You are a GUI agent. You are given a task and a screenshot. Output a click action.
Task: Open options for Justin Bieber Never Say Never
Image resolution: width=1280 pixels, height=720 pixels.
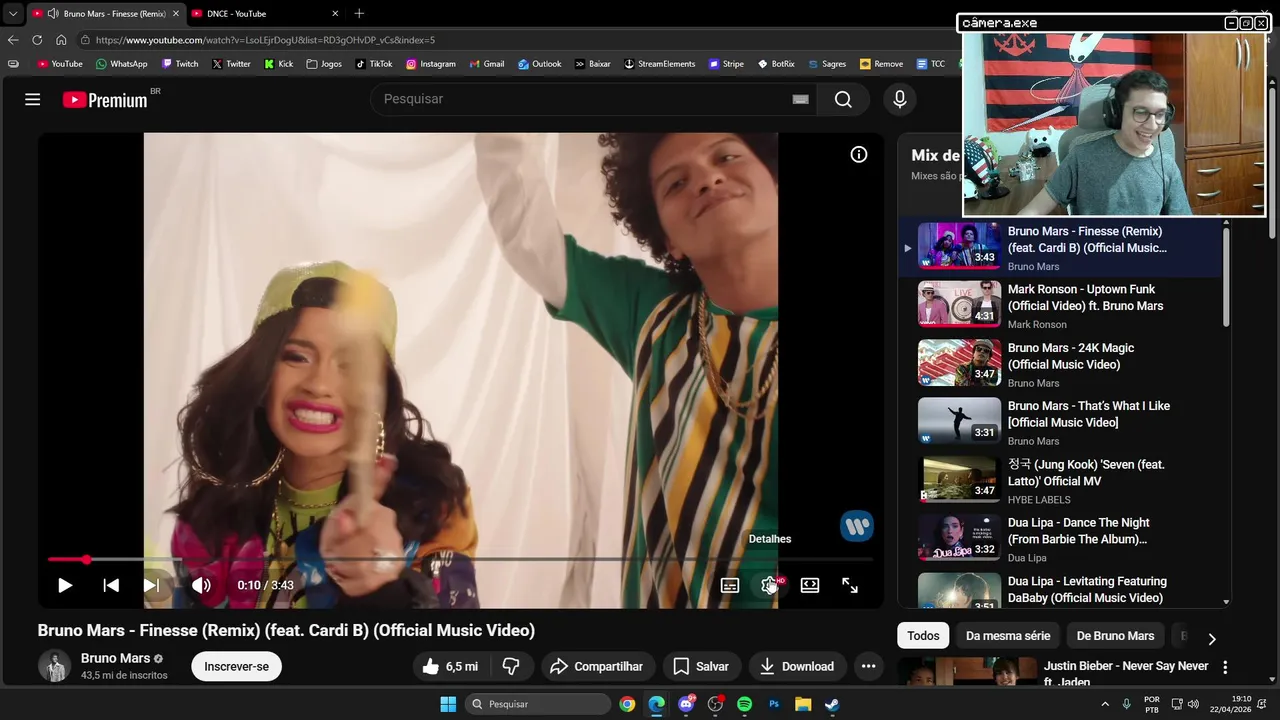point(1225,667)
